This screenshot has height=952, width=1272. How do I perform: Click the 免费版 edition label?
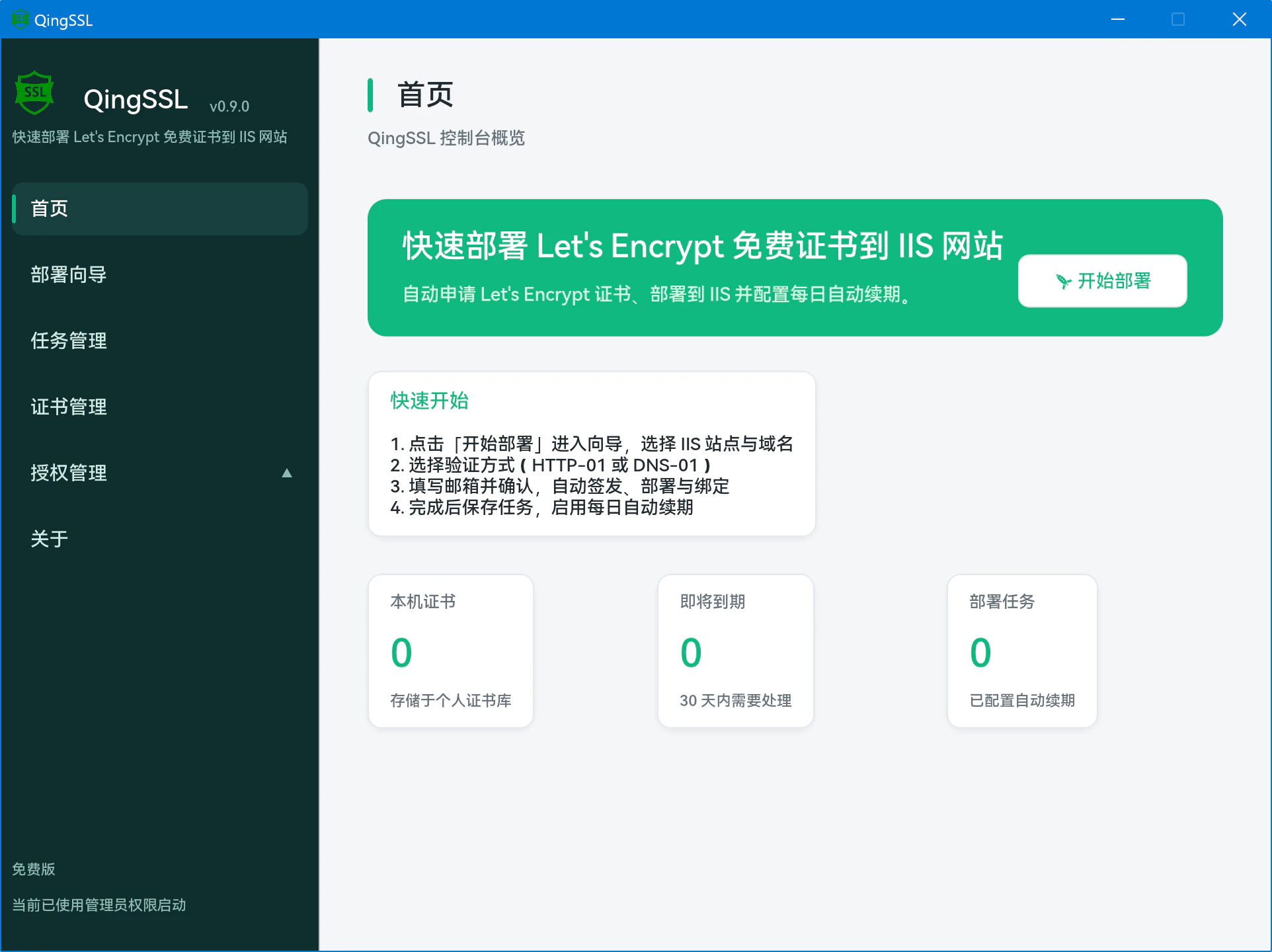click(34, 869)
